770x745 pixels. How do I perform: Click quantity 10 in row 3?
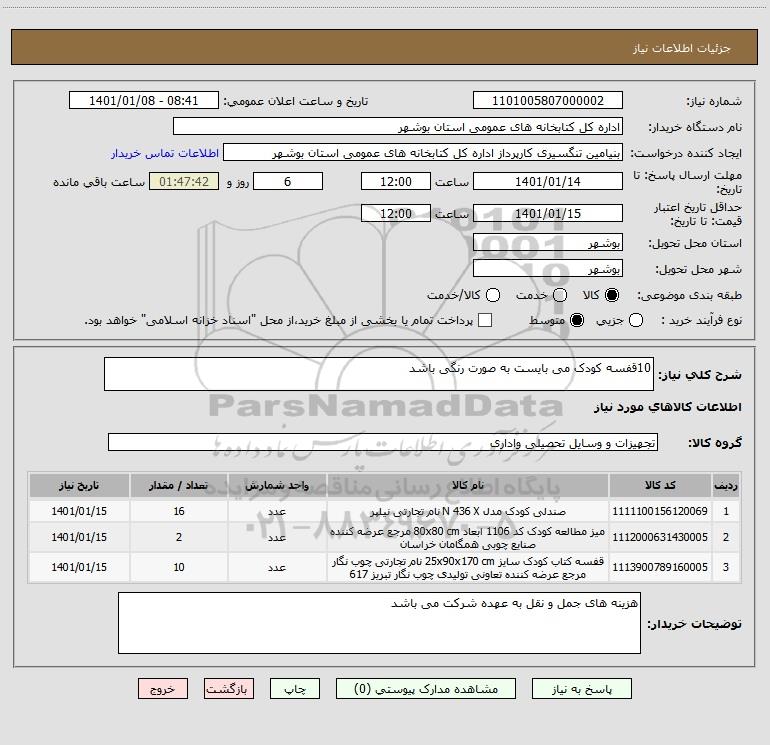(x=179, y=567)
